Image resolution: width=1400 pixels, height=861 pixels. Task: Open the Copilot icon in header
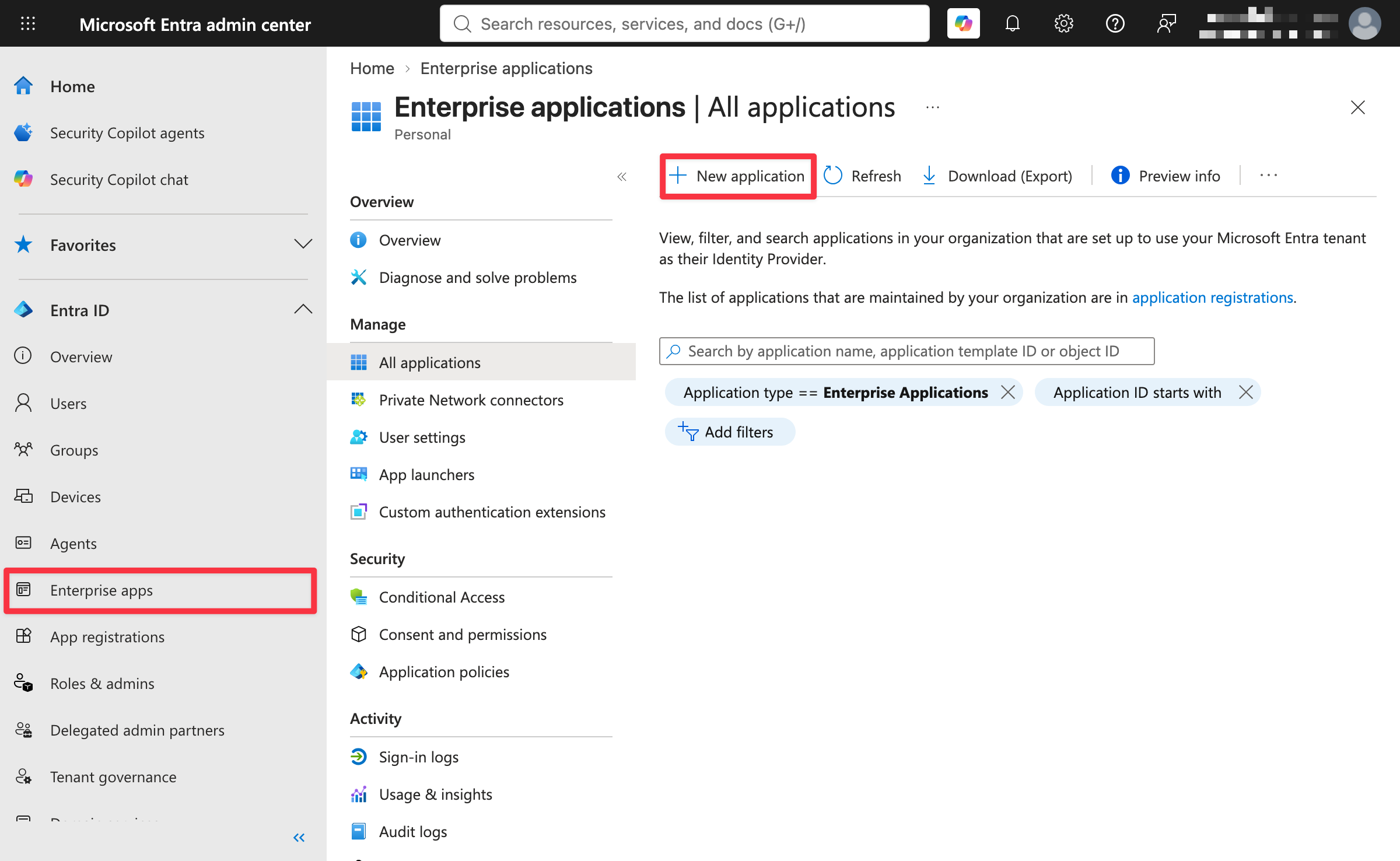963,23
